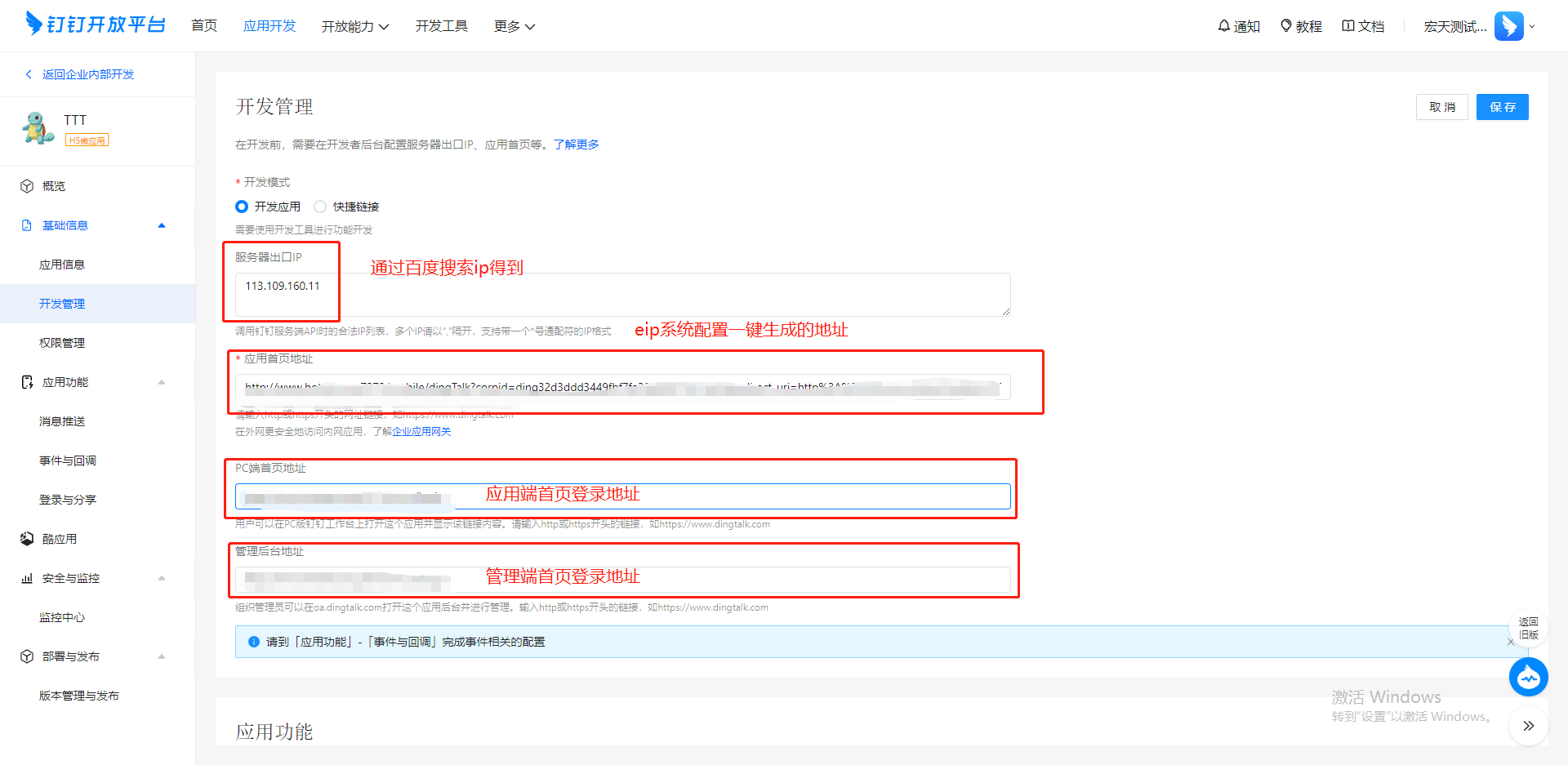
Task: Collapse the 应用功能 sidebar section
Action: [x=162, y=382]
